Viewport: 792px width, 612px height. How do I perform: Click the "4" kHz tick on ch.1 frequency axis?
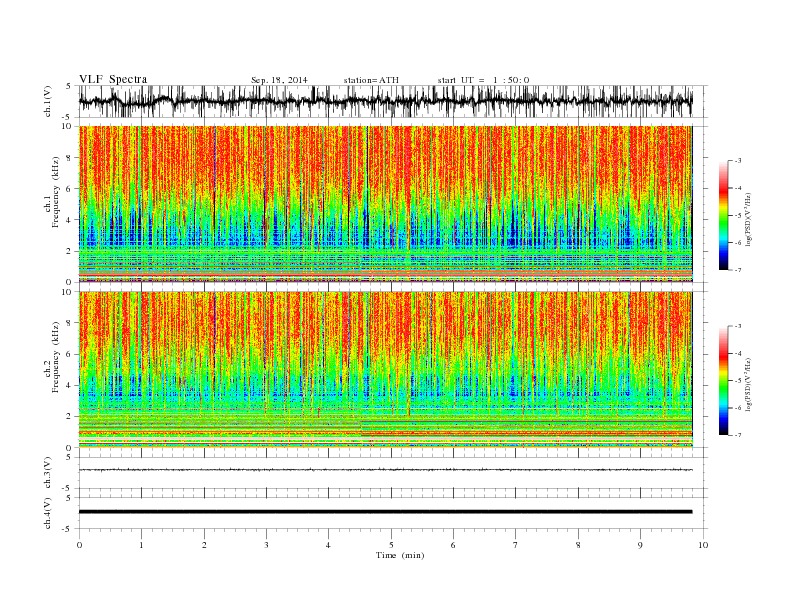(x=69, y=220)
